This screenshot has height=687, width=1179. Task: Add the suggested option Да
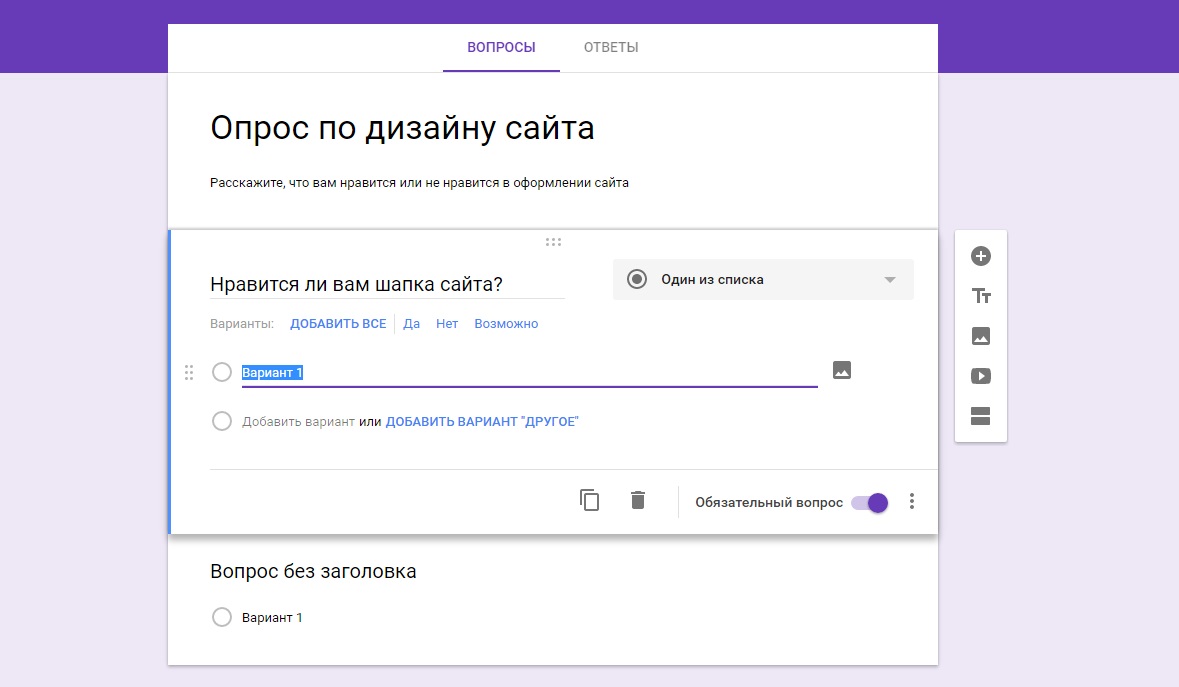coord(411,324)
